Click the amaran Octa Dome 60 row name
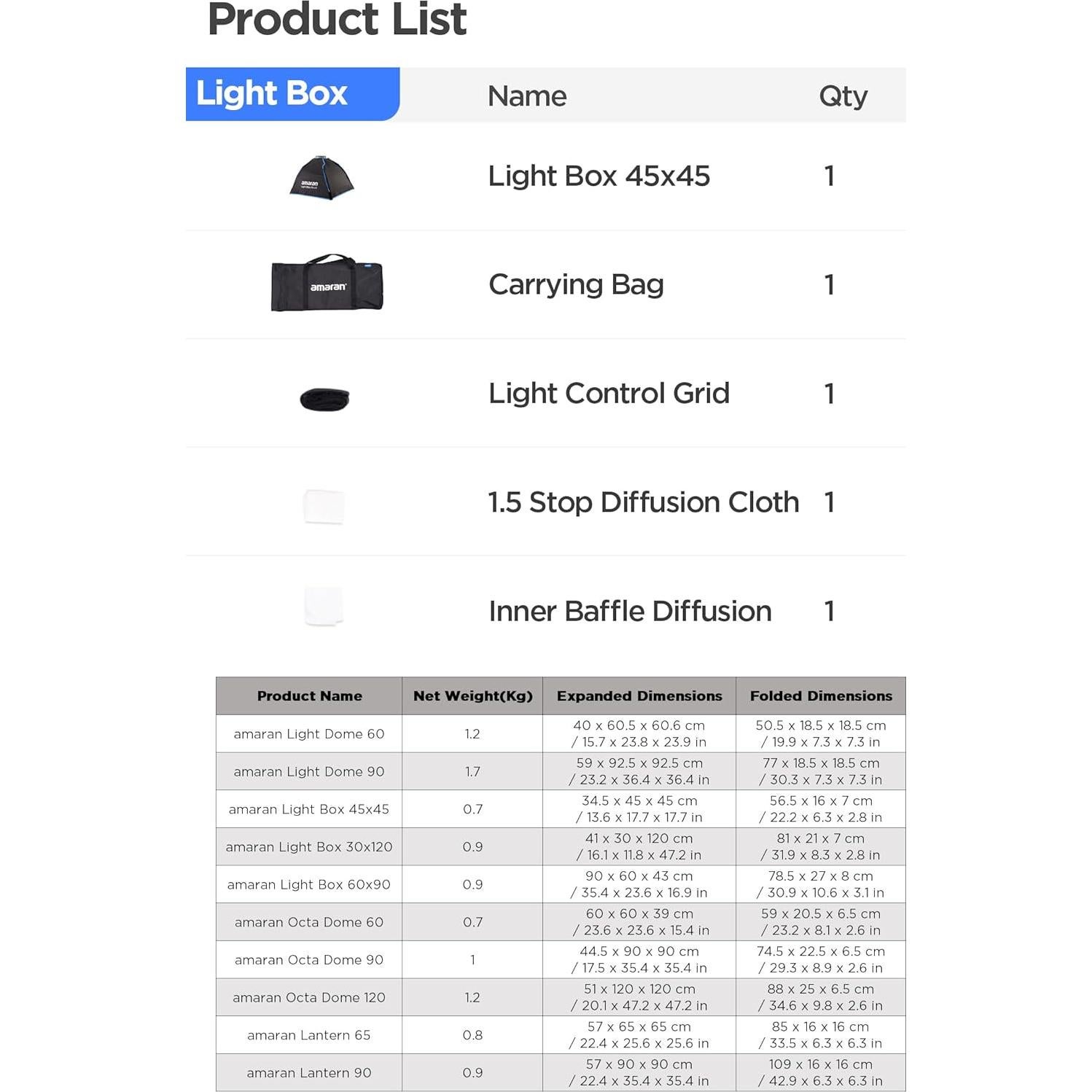The height and width of the screenshot is (1092, 1092). [309, 922]
